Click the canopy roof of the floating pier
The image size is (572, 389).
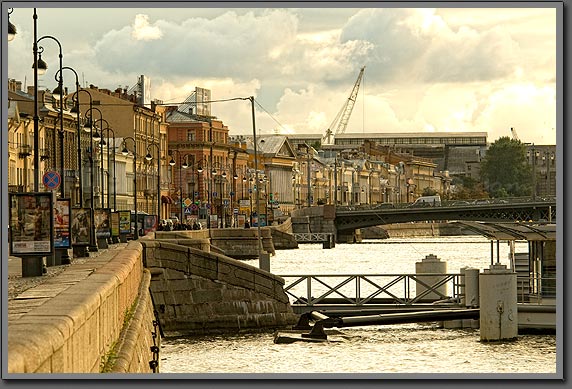508,230
